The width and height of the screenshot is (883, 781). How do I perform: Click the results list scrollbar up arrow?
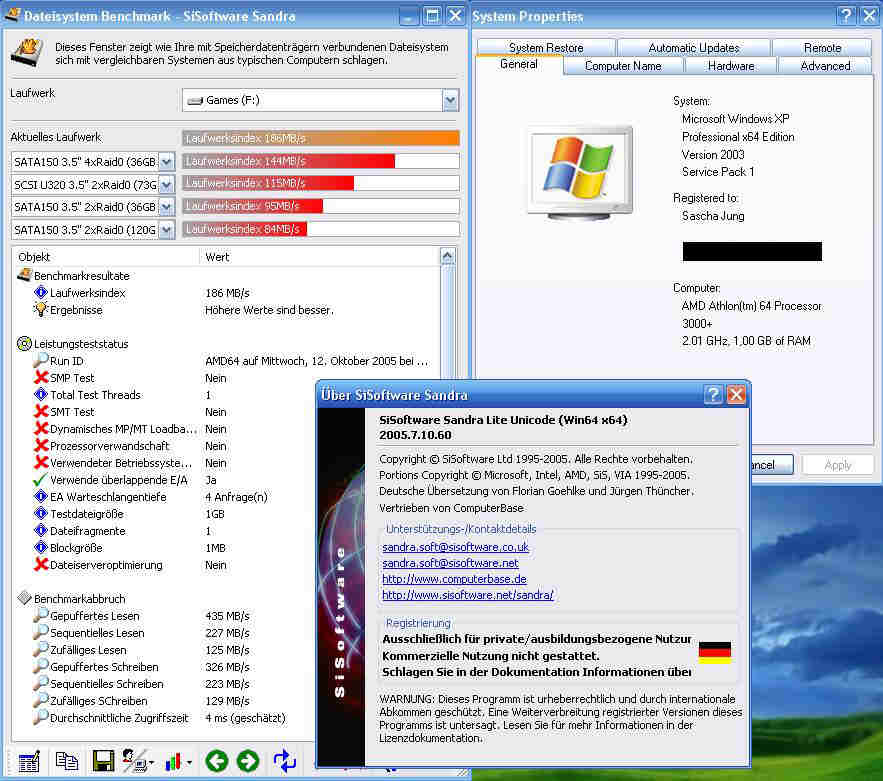[447, 257]
